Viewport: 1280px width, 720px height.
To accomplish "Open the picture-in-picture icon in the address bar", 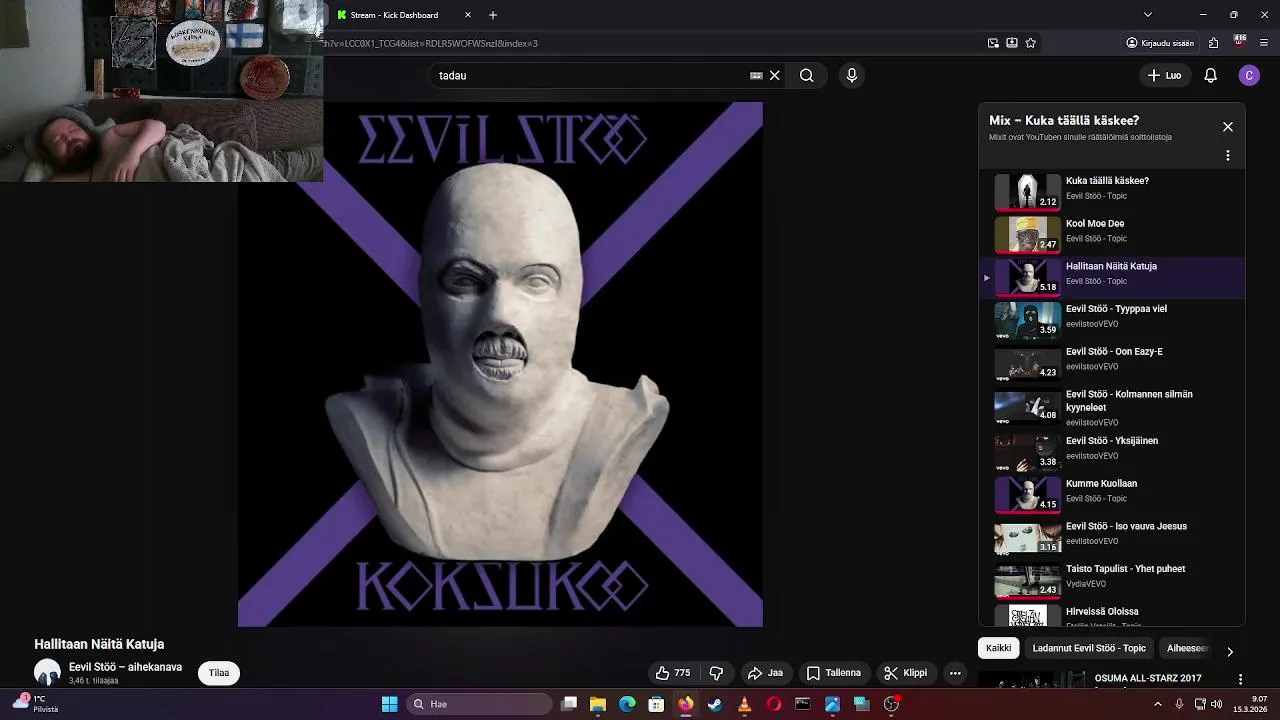I will [x=993, y=43].
